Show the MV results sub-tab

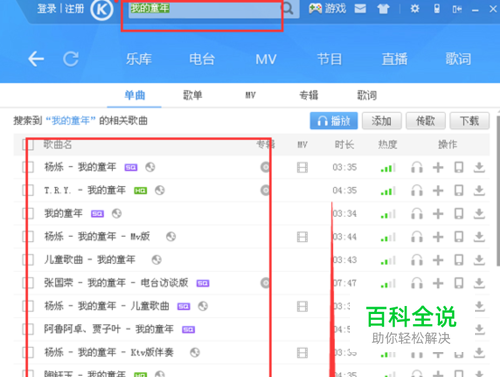pos(251,95)
